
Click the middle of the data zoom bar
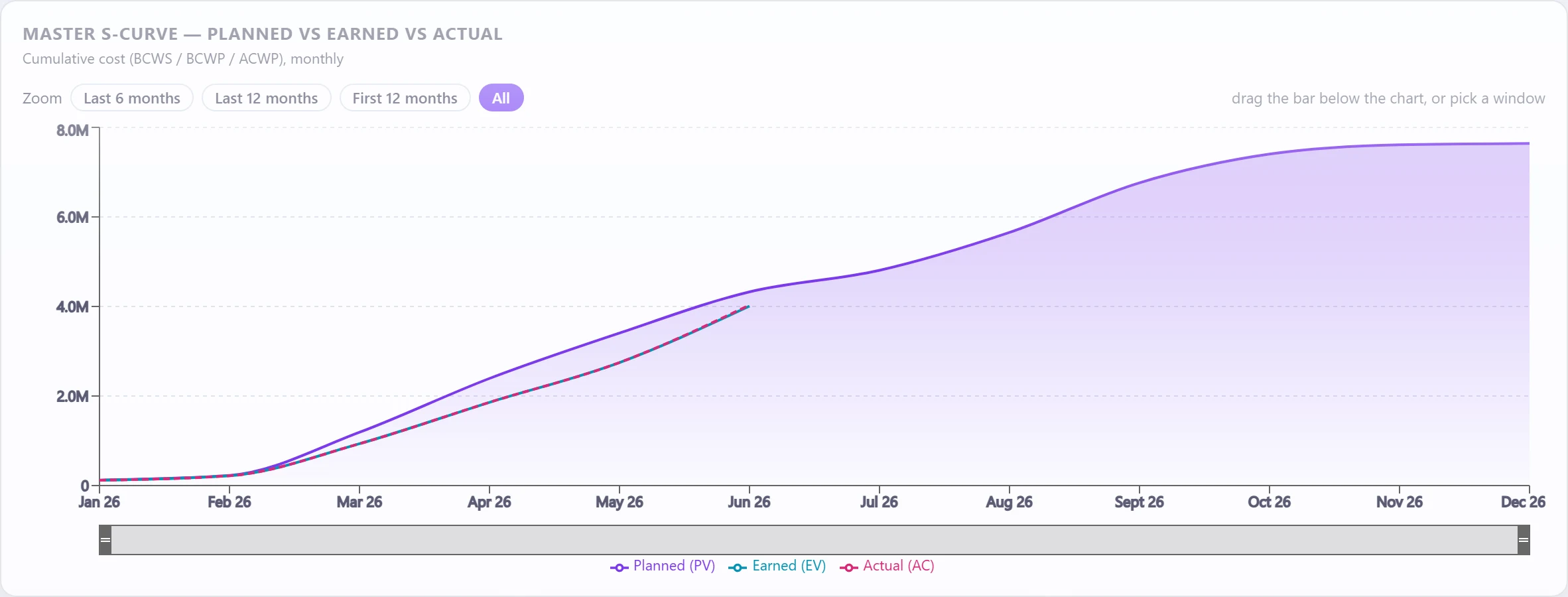tap(815, 540)
